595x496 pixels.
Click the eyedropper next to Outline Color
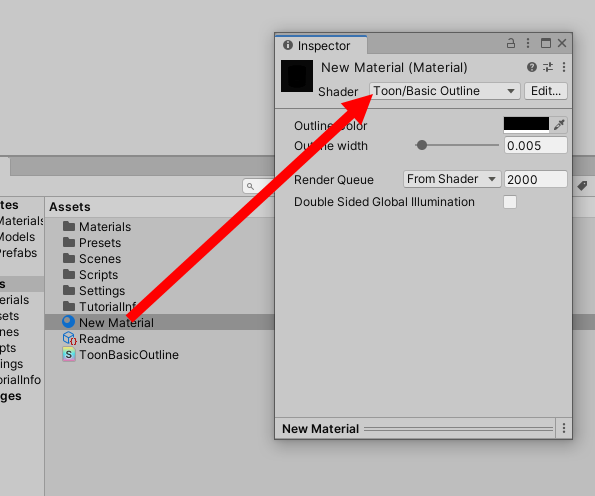click(559, 124)
